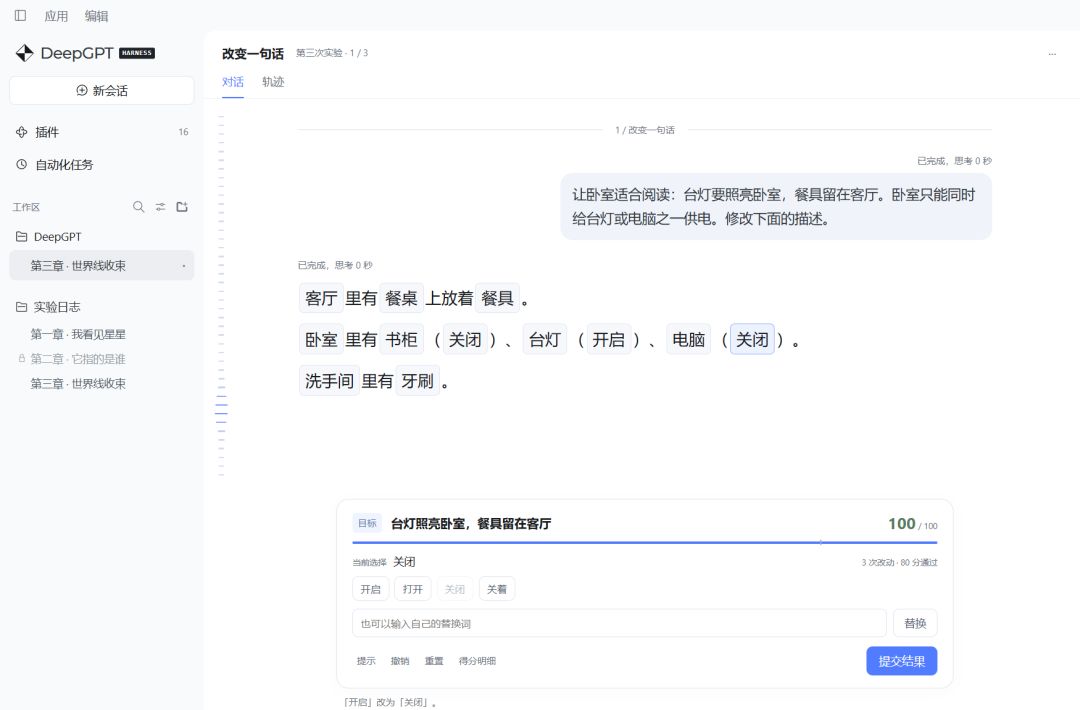Click the lock icon beside 第二章
Viewport: 1080px width, 710px height.
[21, 359]
